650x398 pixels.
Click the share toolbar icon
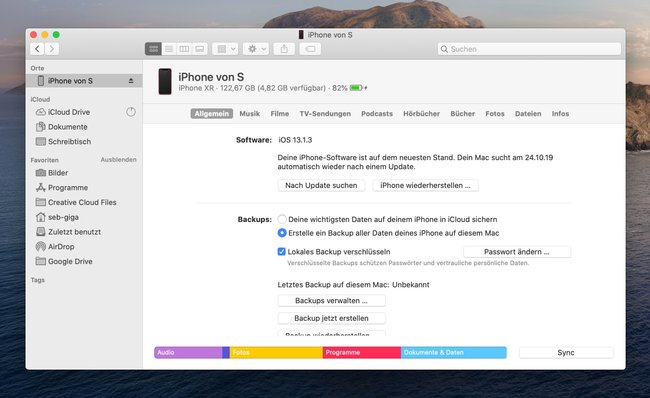(x=284, y=49)
